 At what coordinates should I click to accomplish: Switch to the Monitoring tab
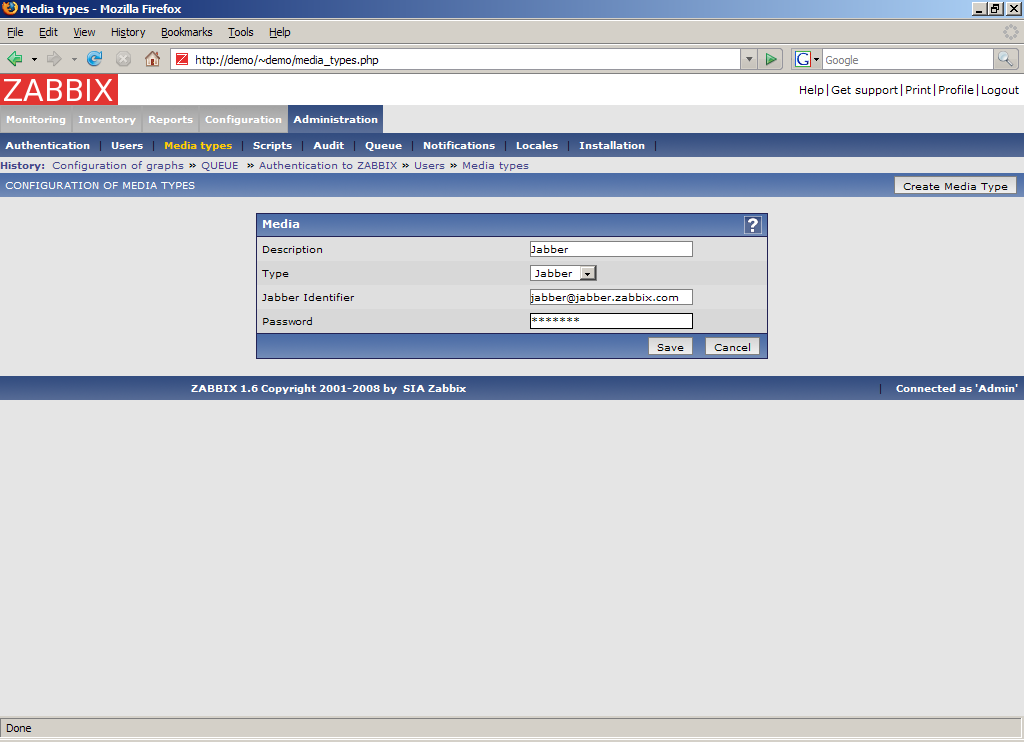[x=36, y=120]
